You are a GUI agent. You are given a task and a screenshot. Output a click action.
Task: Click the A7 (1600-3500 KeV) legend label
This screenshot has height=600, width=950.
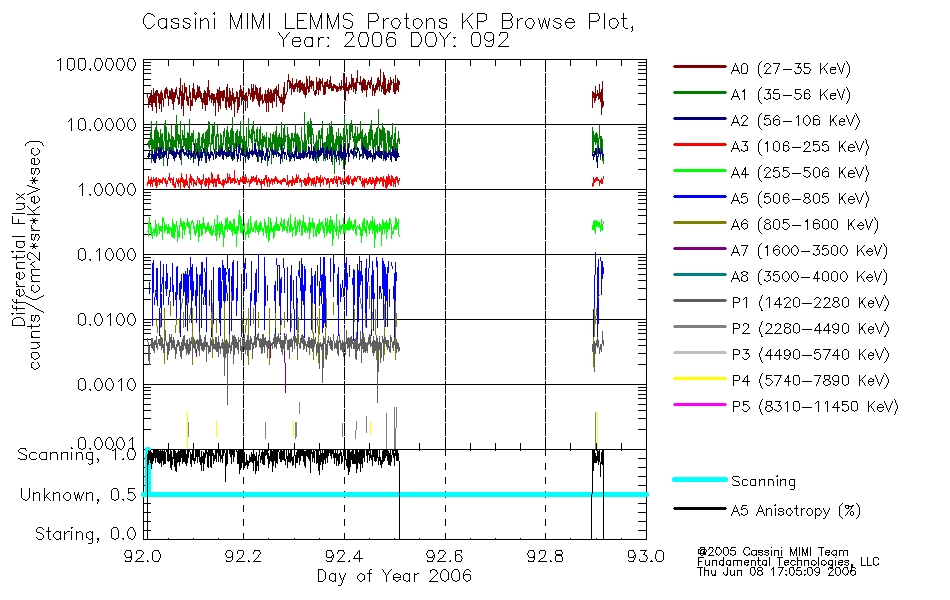tap(809, 251)
